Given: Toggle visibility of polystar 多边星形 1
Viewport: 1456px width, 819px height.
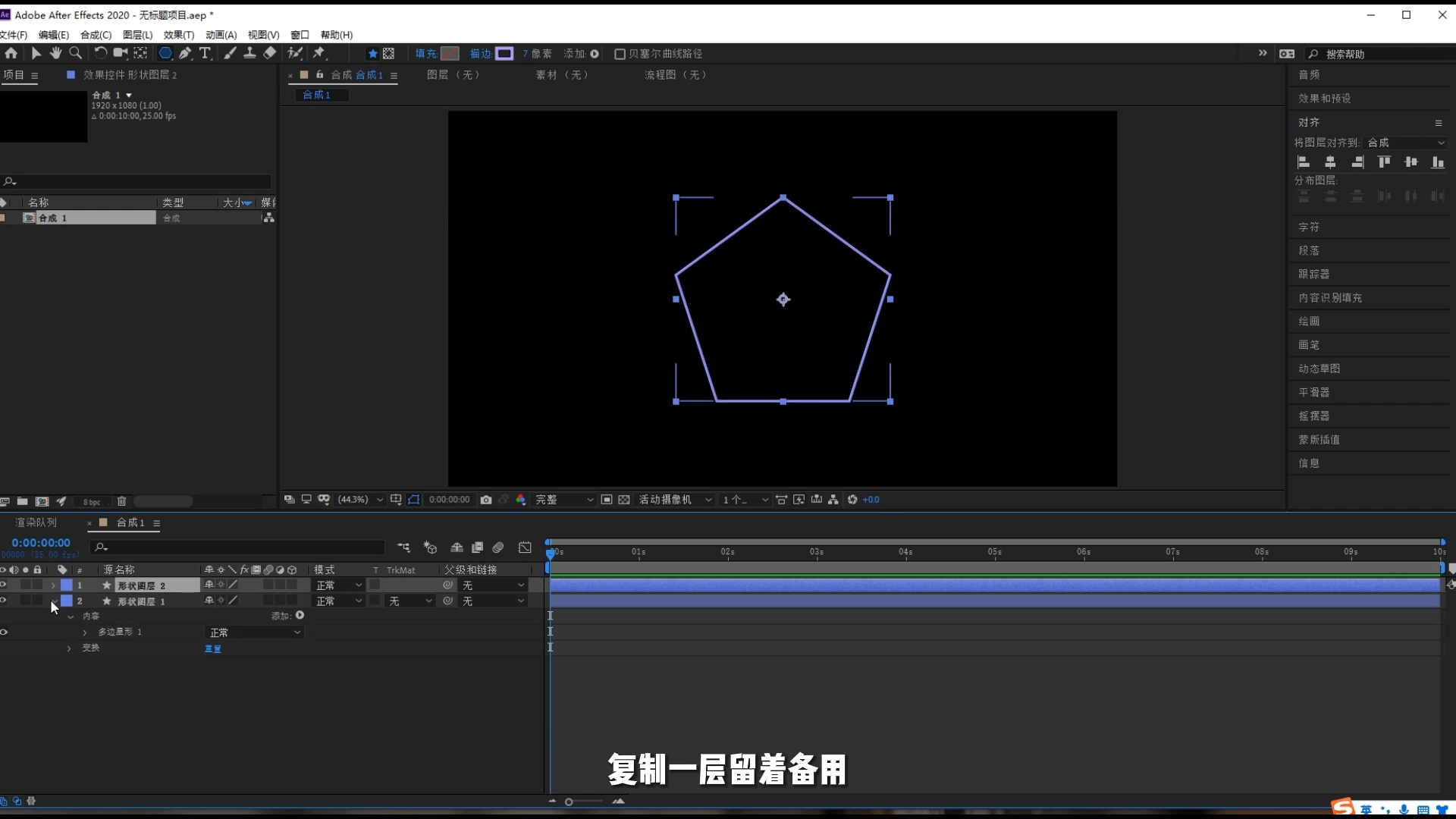Looking at the screenshot, I should (4, 632).
